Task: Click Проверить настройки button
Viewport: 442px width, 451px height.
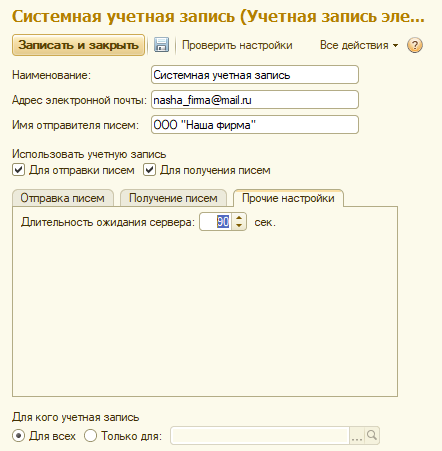Action: click(237, 45)
